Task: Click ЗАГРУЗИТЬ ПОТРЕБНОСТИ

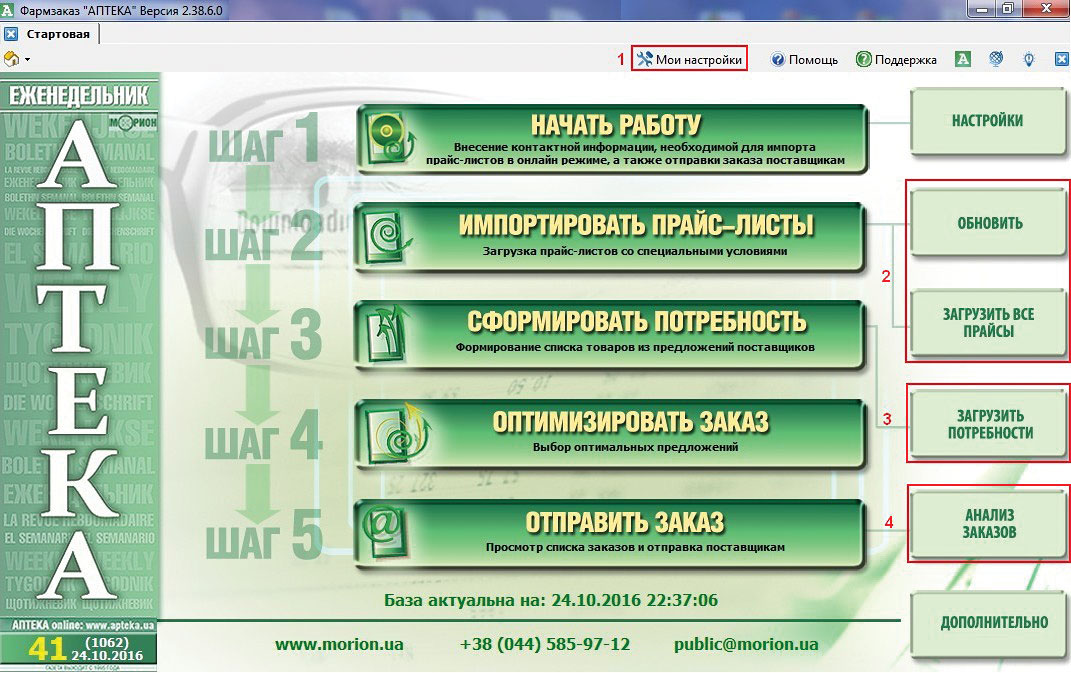Action: pyautogui.click(x=988, y=424)
